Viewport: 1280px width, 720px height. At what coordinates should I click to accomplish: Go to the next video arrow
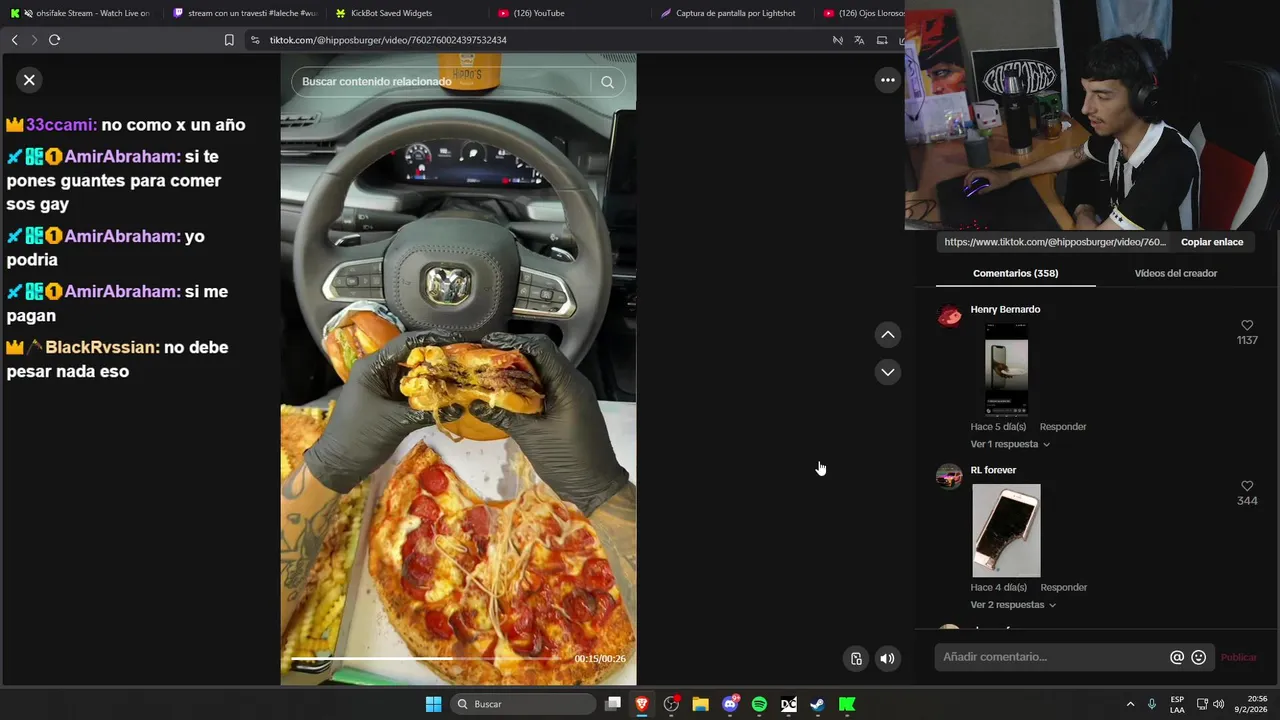887,372
